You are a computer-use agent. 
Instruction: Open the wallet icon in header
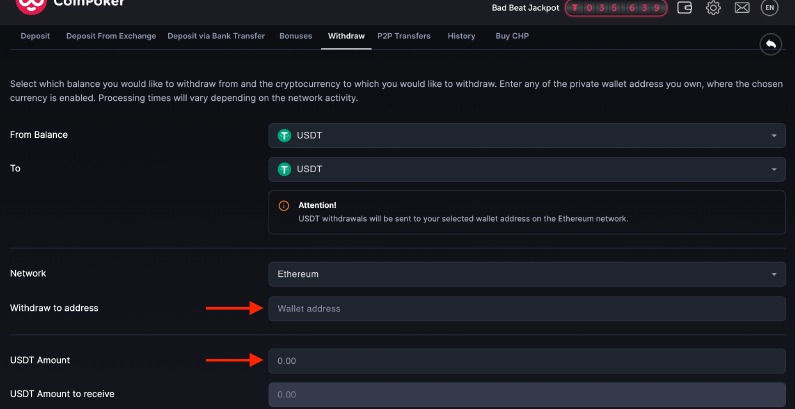click(685, 8)
